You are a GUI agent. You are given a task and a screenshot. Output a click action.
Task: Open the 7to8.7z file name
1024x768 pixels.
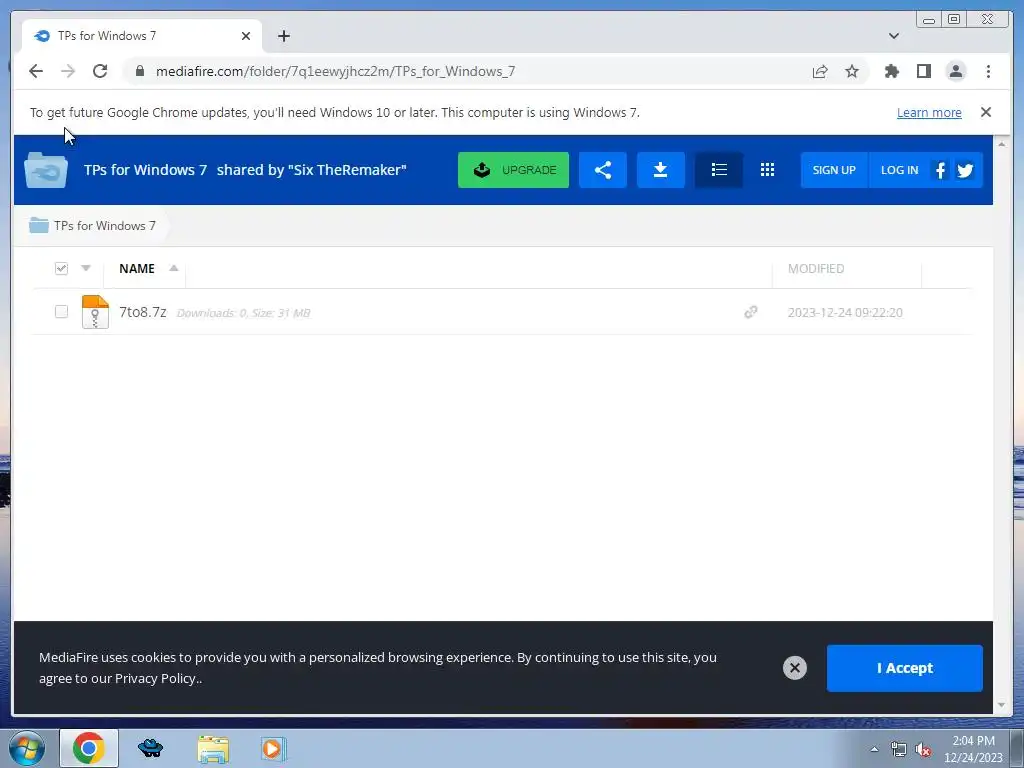click(142, 312)
